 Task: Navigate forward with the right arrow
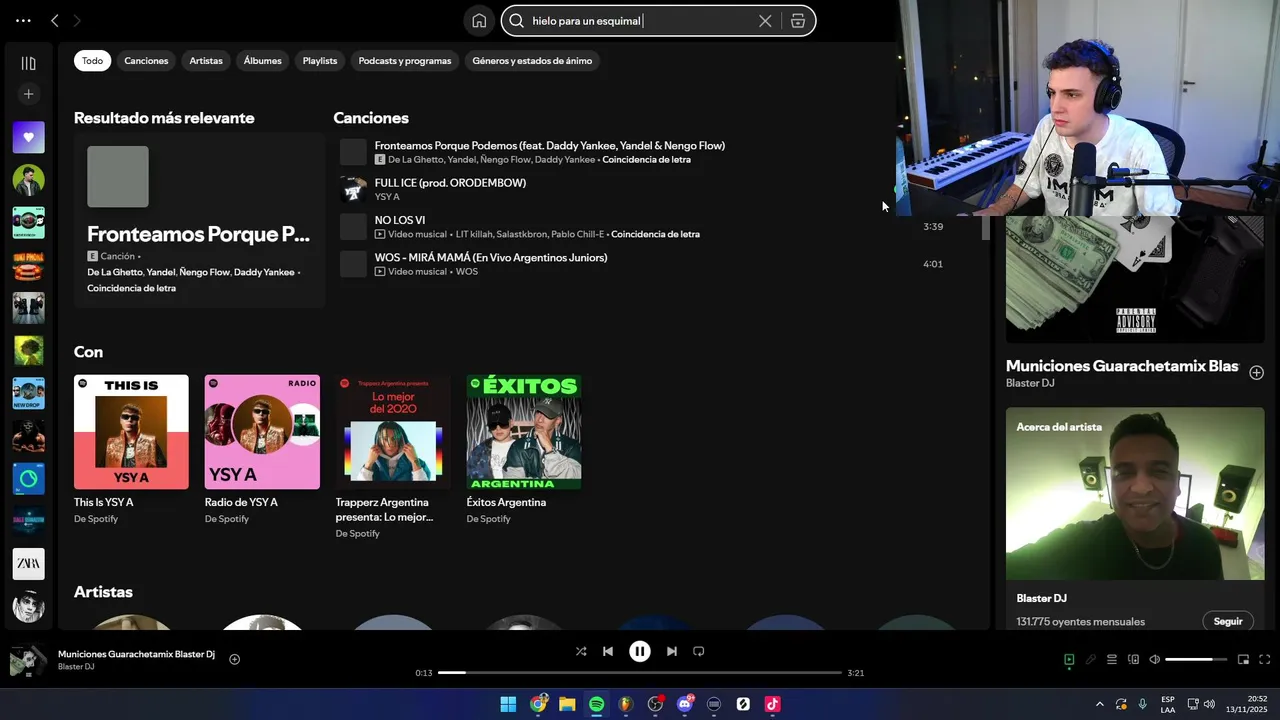pyautogui.click(x=78, y=20)
